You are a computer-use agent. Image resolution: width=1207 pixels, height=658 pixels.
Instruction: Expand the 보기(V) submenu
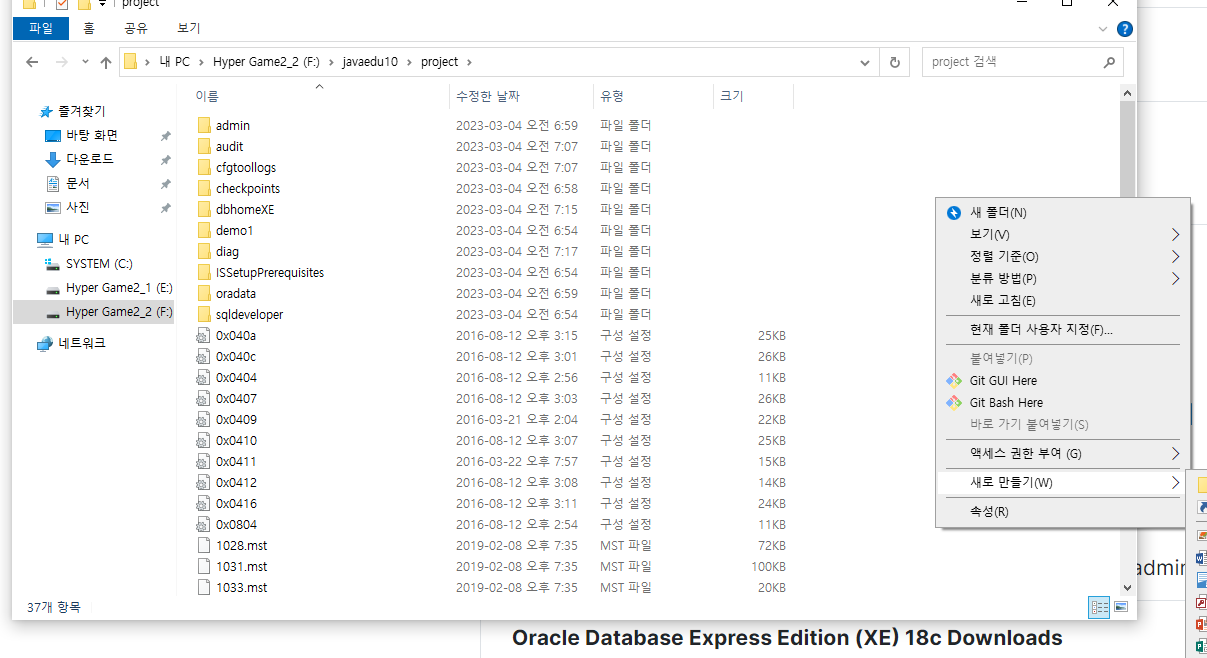point(1175,234)
